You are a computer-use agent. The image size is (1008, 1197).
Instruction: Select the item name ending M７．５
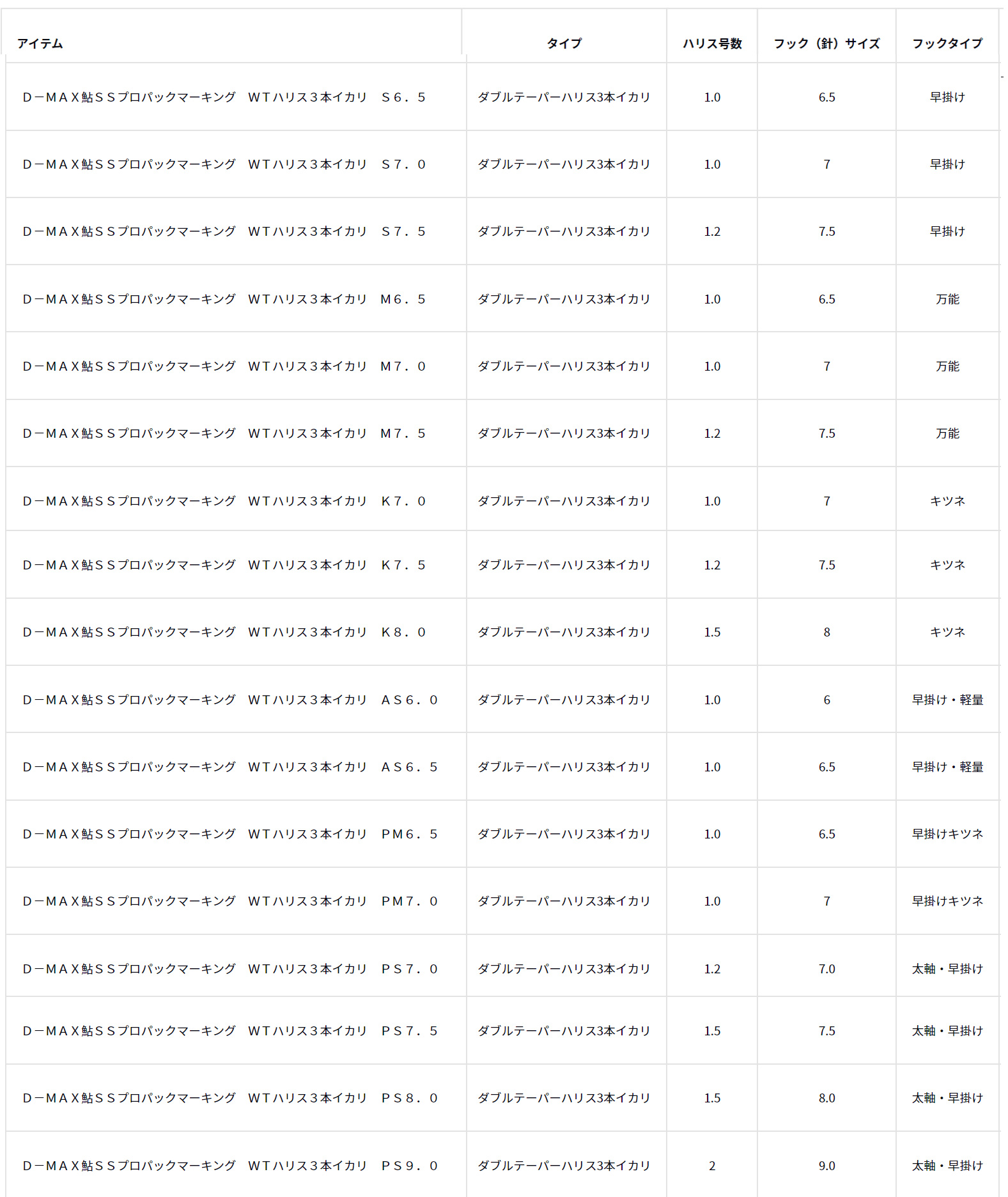click(x=224, y=433)
